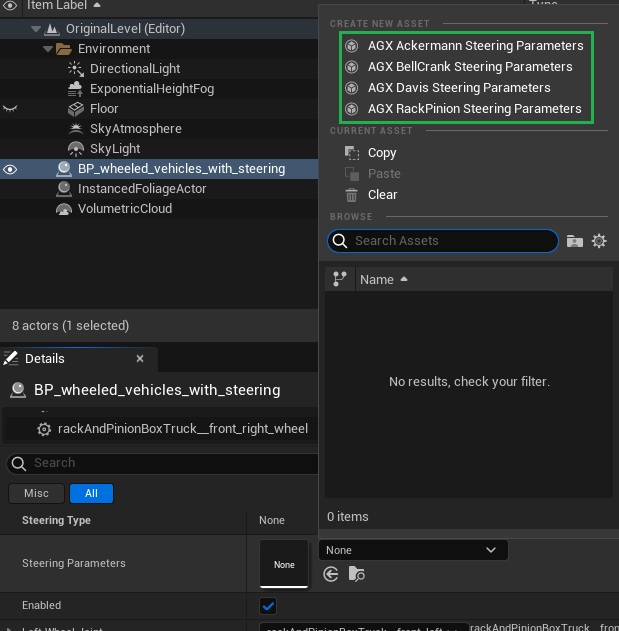Viewport: 619px width, 631px height.
Task: Uncheck the Enabled checkbox
Action: (268, 606)
